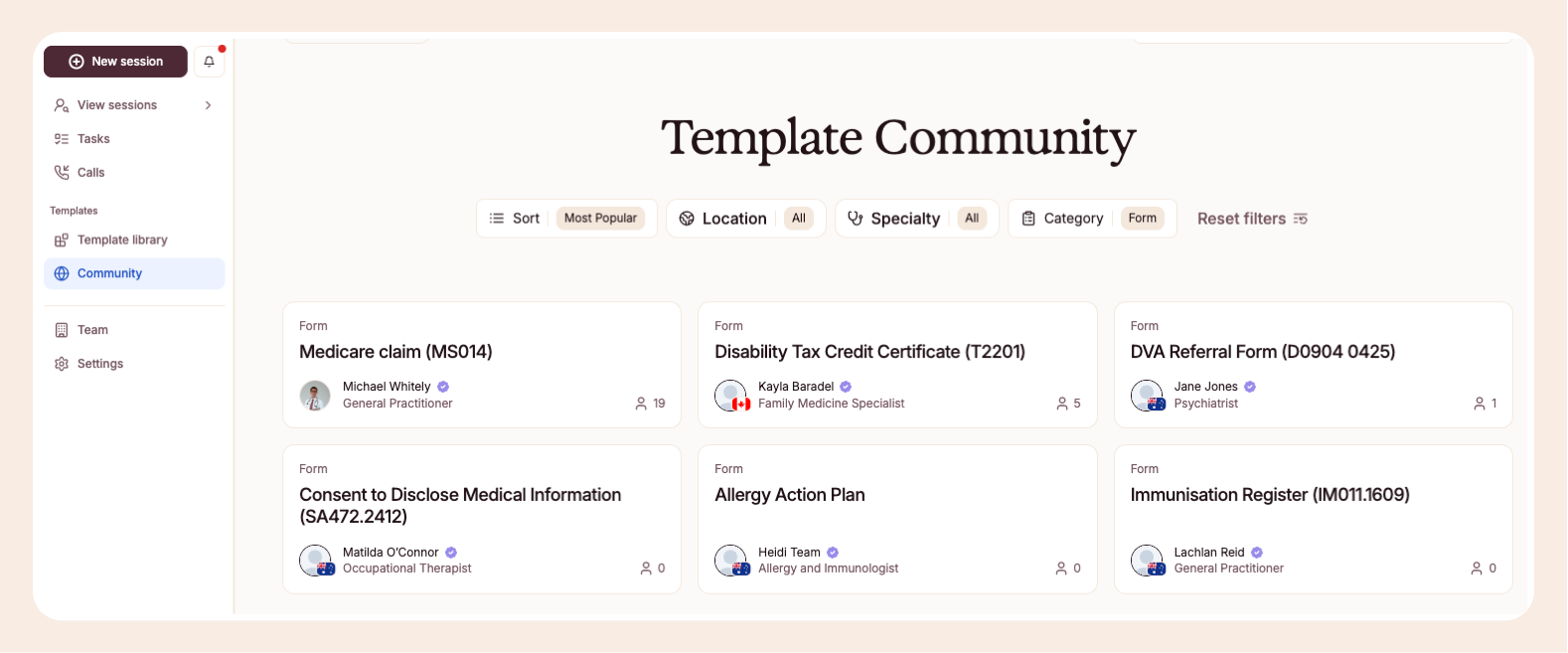
Task: Open the Location filter dropdown
Action: [x=745, y=219]
